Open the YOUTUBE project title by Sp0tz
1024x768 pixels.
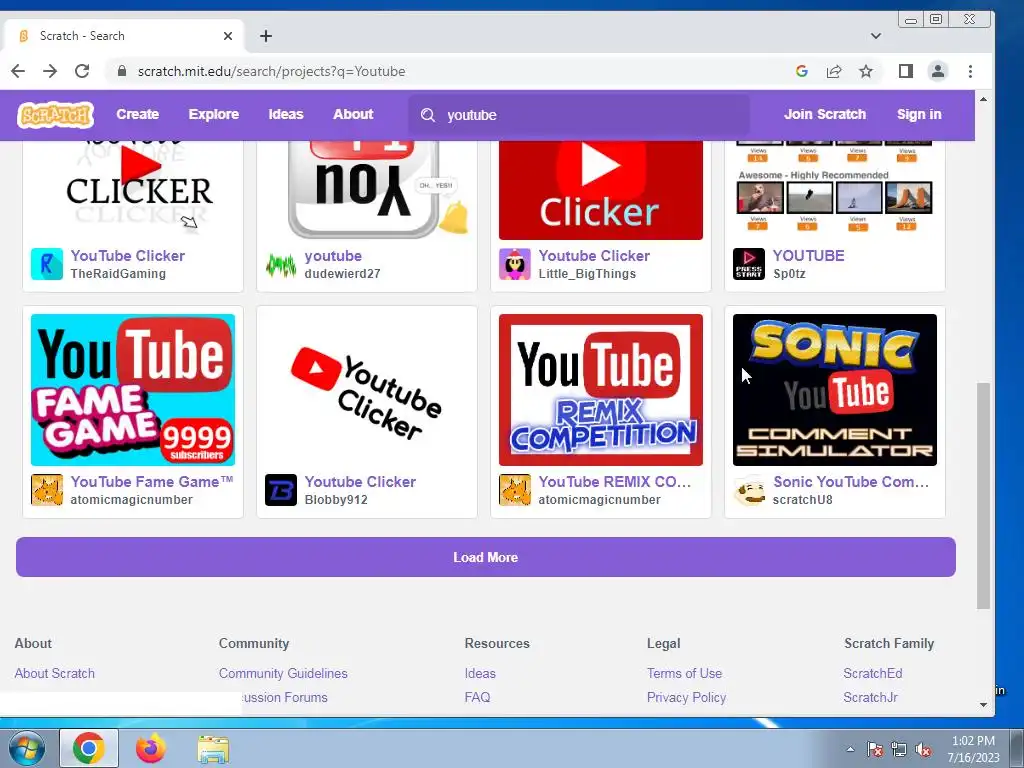pyautogui.click(x=808, y=256)
